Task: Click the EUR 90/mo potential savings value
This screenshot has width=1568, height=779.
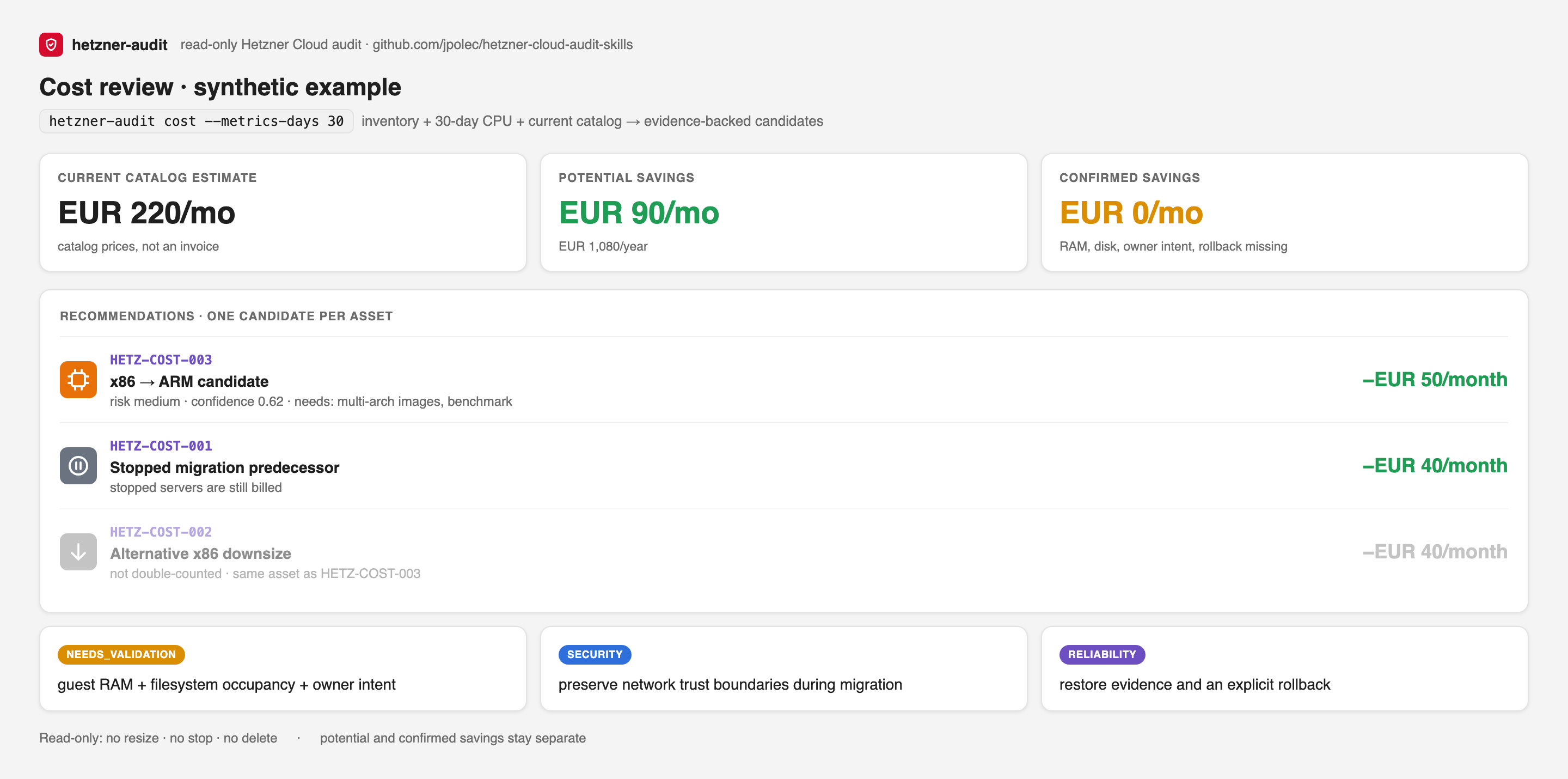Action: click(x=639, y=212)
